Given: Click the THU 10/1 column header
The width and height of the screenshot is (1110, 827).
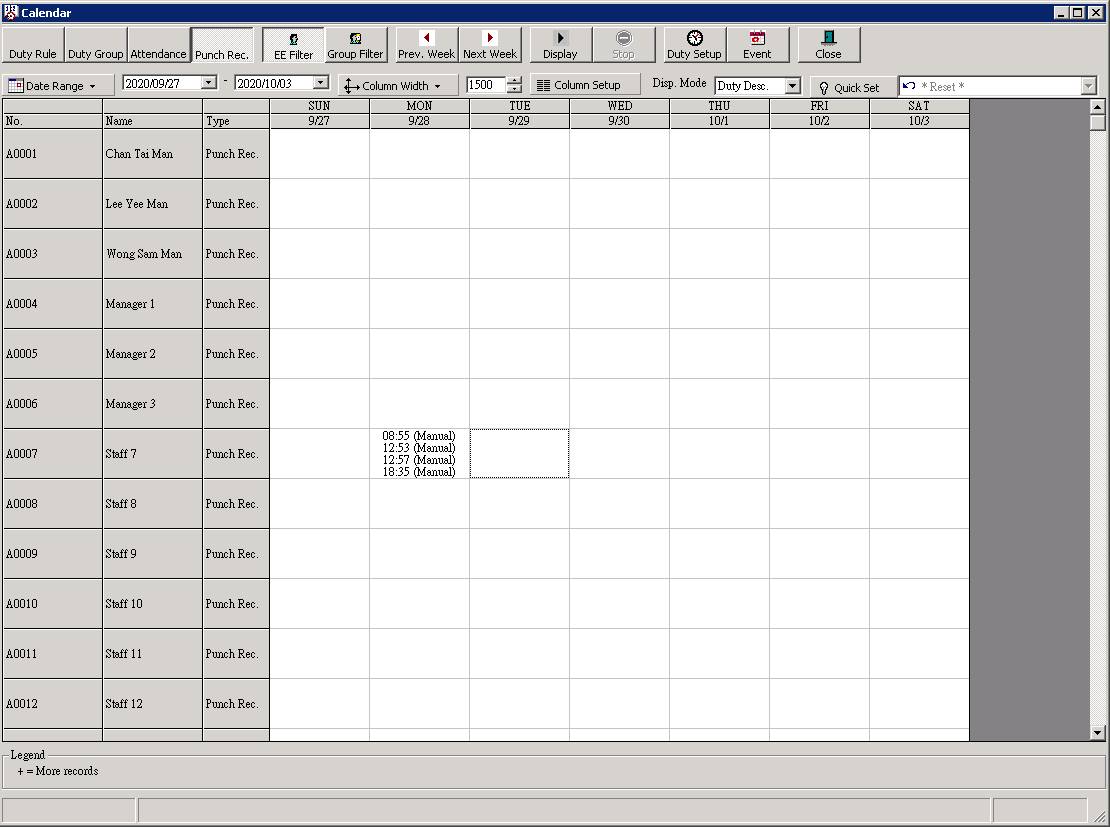Looking at the screenshot, I should coord(719,113).
